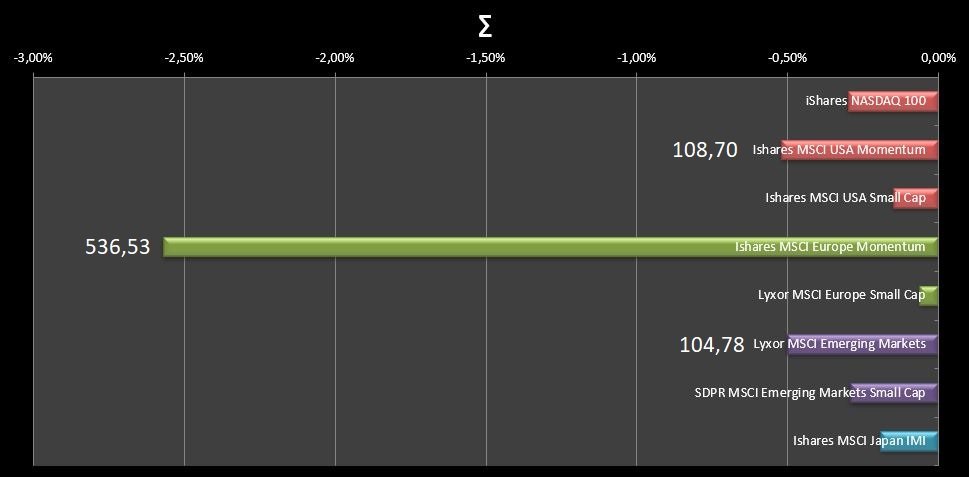
Task: Select the 0,00% axis label
Action: point(939,57)
